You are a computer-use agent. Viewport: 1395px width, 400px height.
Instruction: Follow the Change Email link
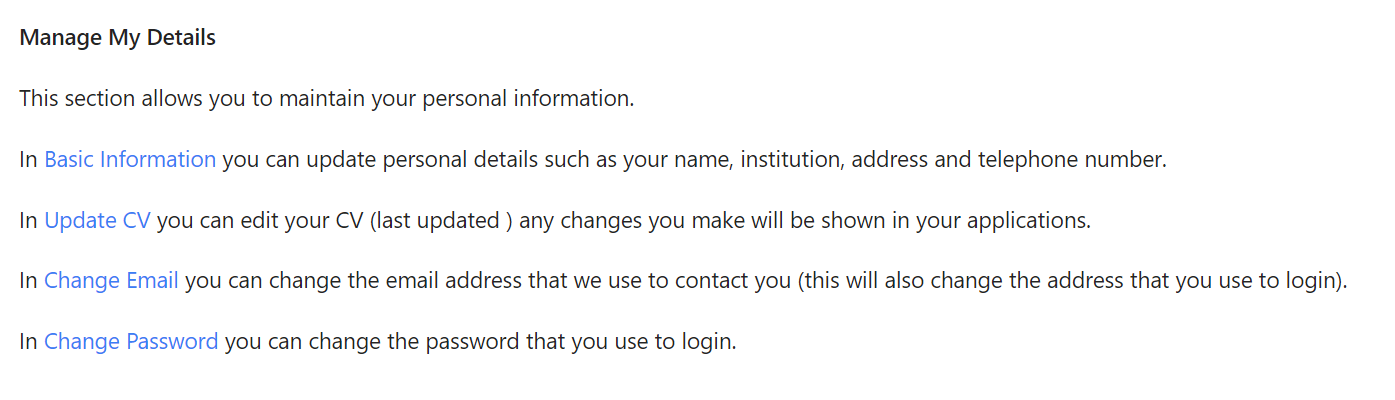(111, 281)
